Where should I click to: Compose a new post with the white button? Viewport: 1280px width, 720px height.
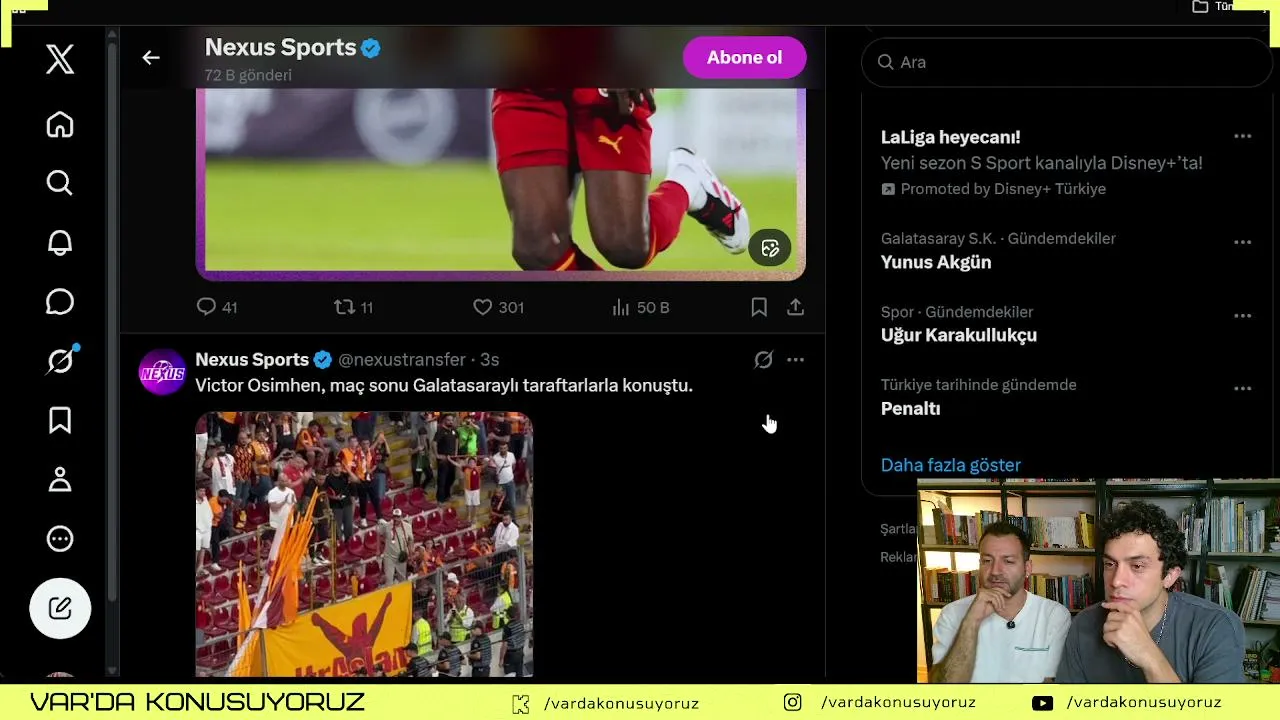coord(60,608)
